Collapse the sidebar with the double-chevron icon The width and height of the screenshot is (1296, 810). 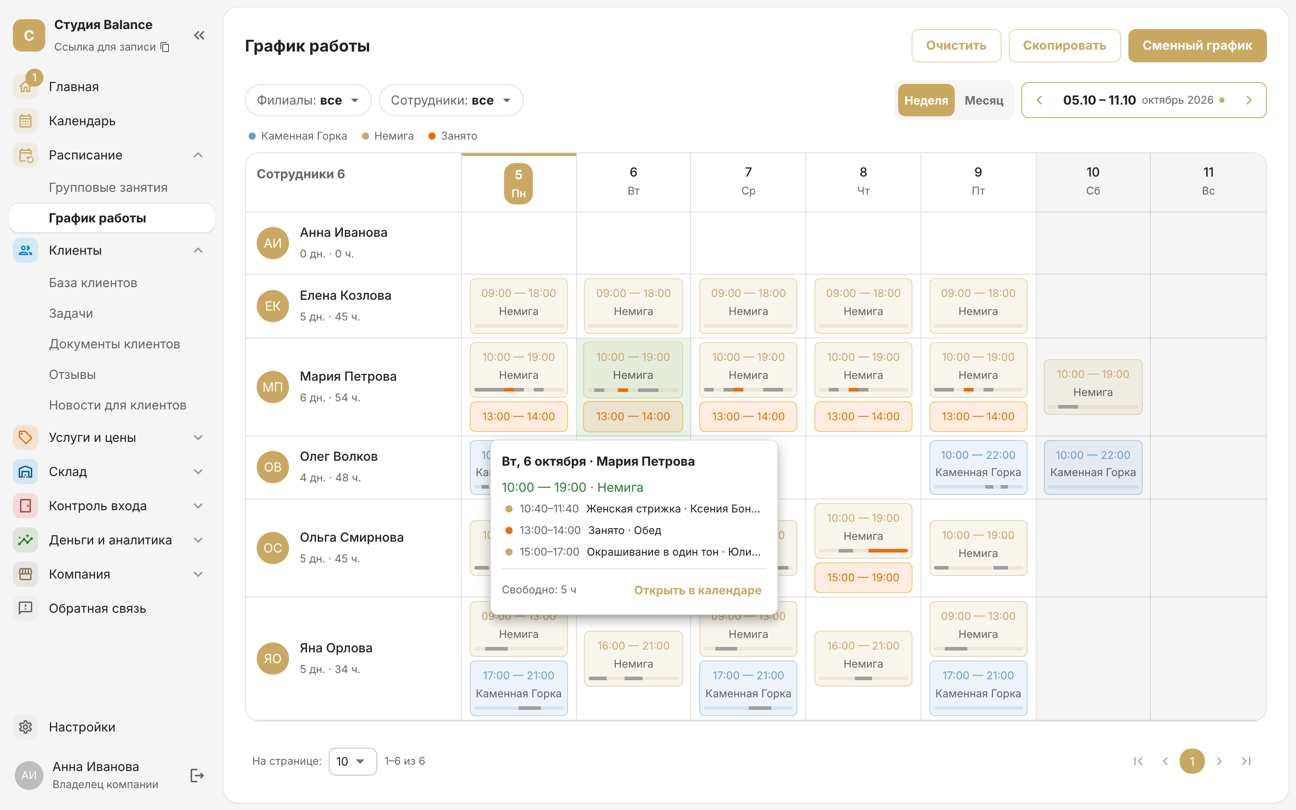[x=199, y=35]
